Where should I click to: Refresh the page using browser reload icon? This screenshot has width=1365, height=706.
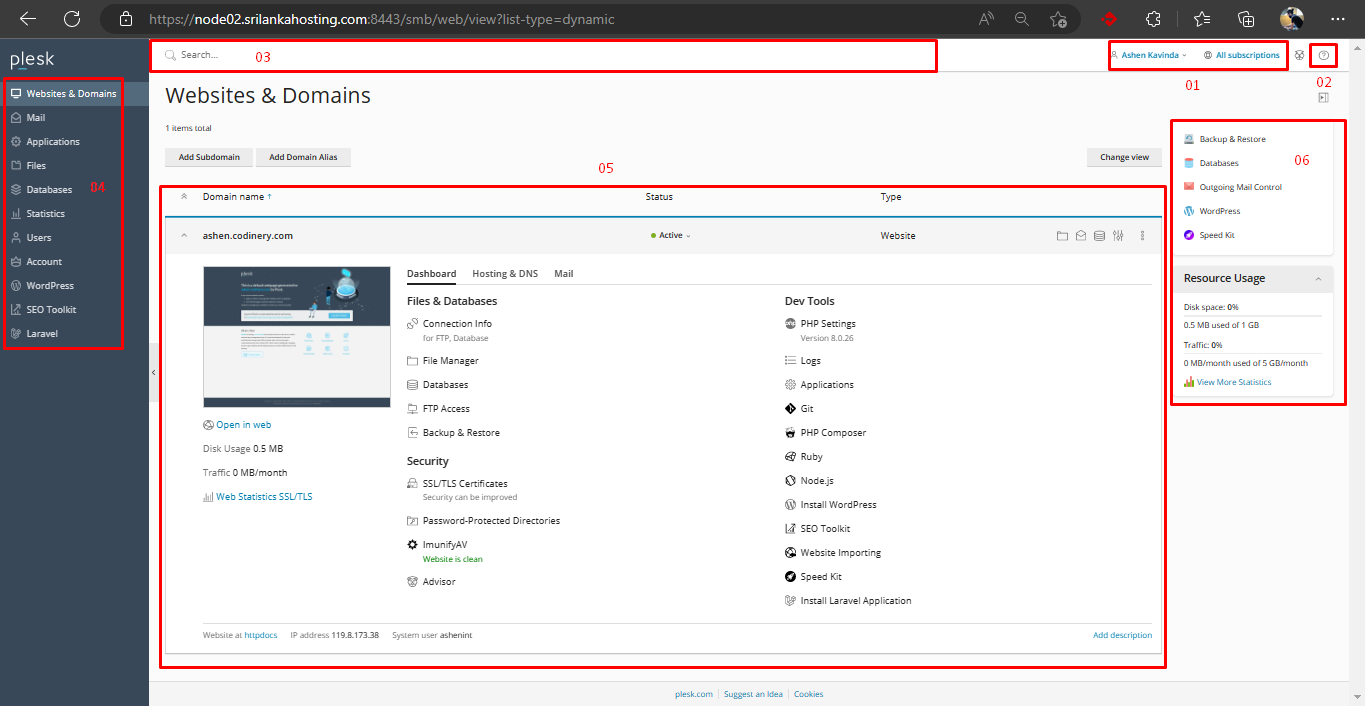(x=72, y=19)
